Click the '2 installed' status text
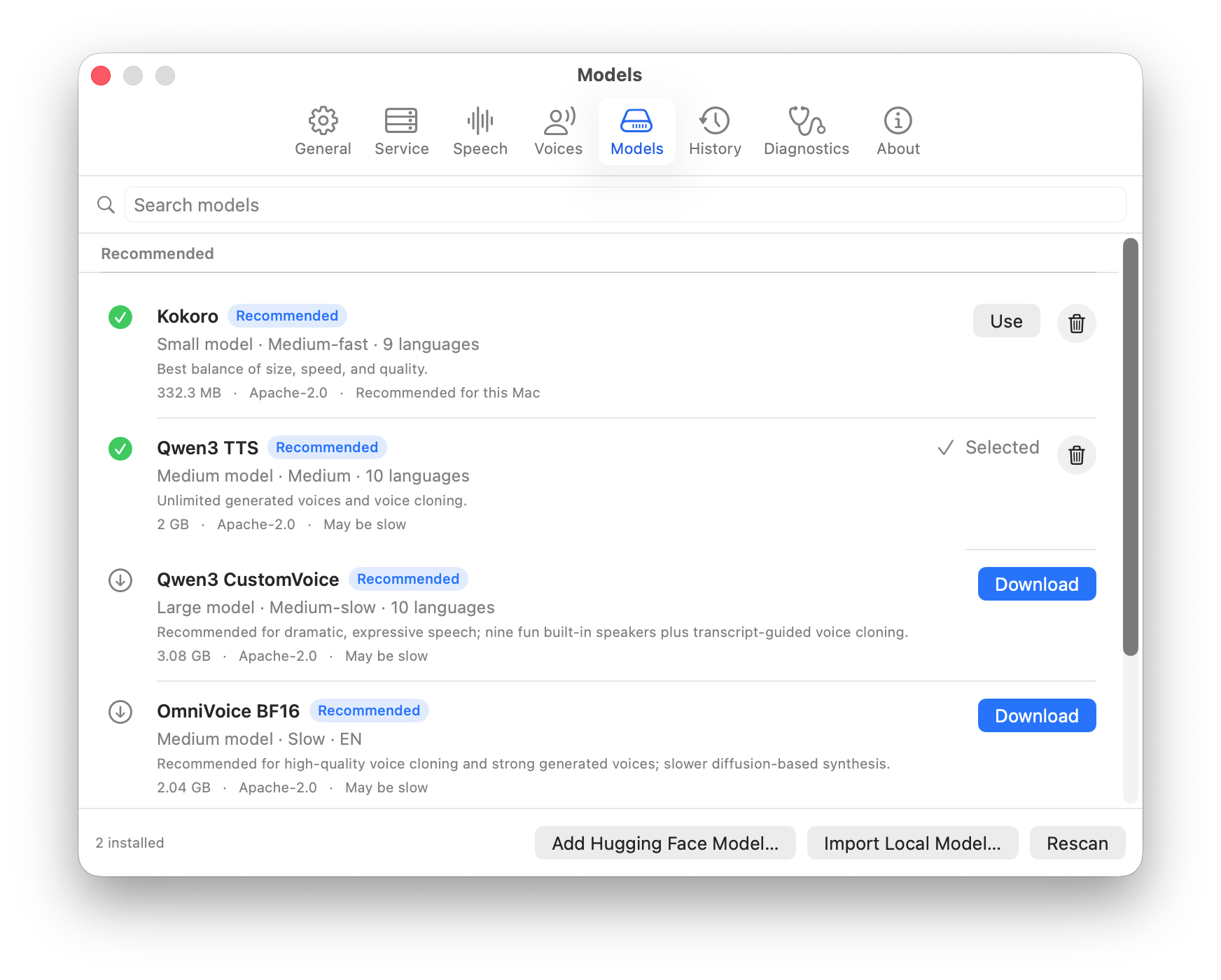 [x=130, y=843]
